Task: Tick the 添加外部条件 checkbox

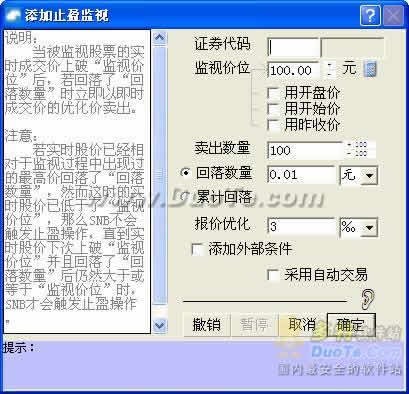Action: pos(197,249)
